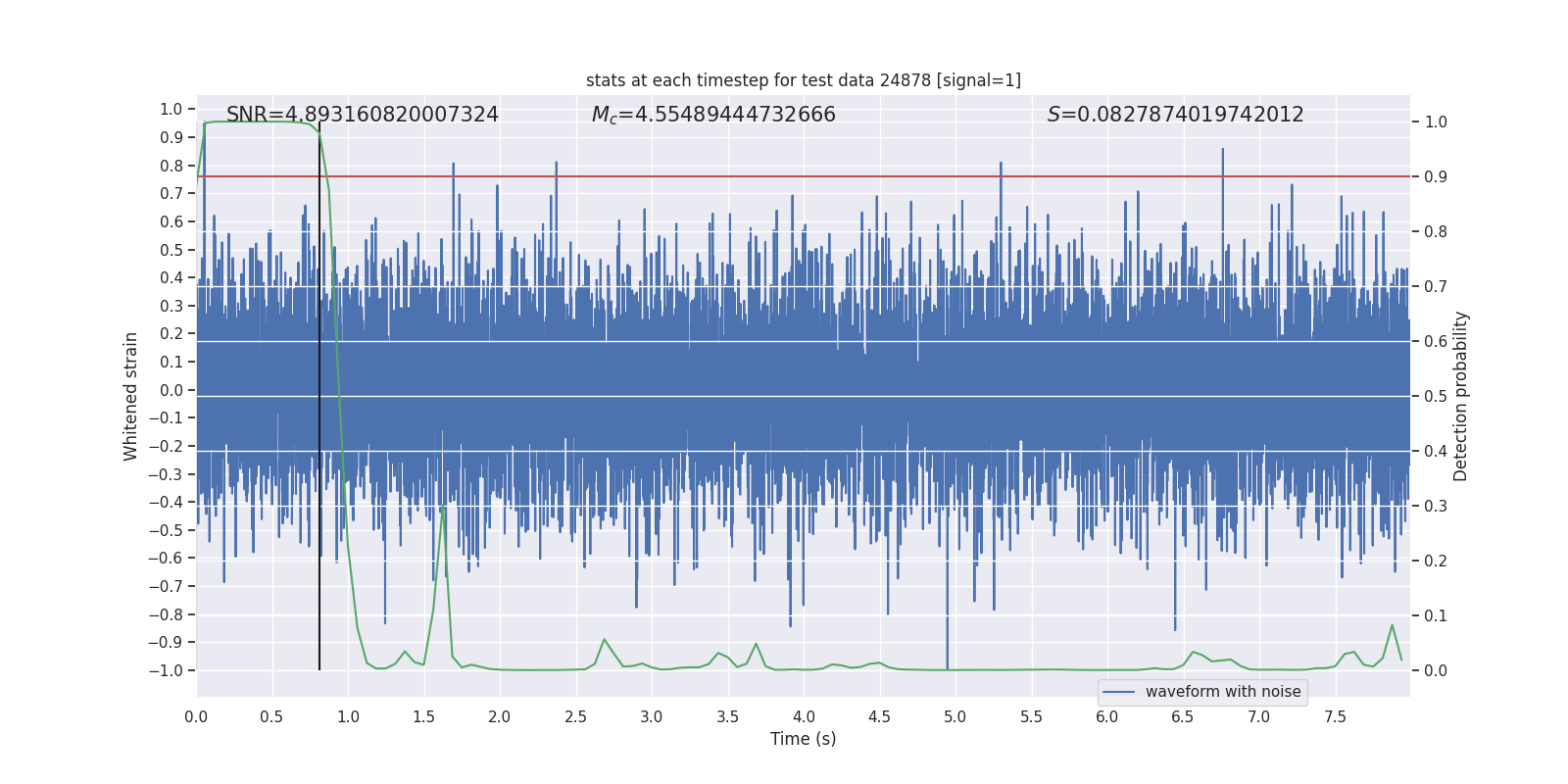Click the 'Detection probability' right axis label
The width and height of the screenshot is (1568, 784).
pos(1461,396)
